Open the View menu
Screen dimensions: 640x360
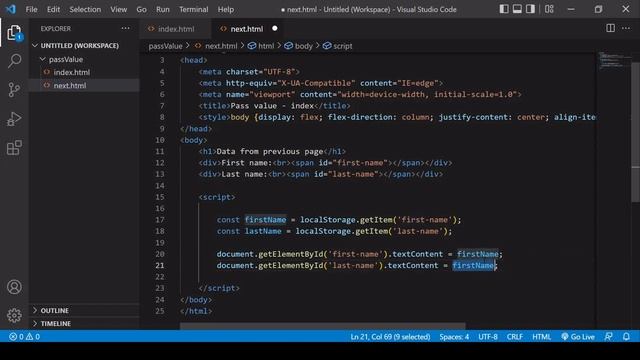(x=118, y=9)
